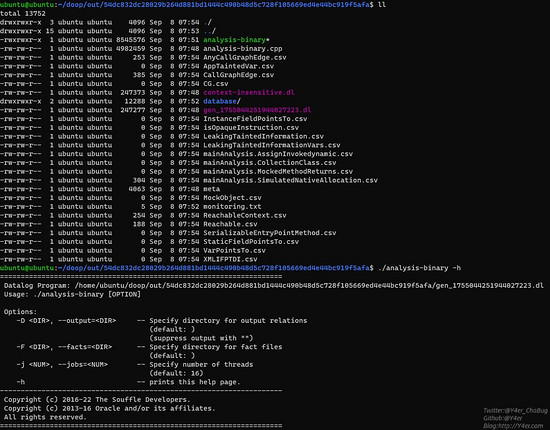Select the 'Usage: ./analysis-binary [OPTION]' line
The image size is (550, 430).
(72, 294)
